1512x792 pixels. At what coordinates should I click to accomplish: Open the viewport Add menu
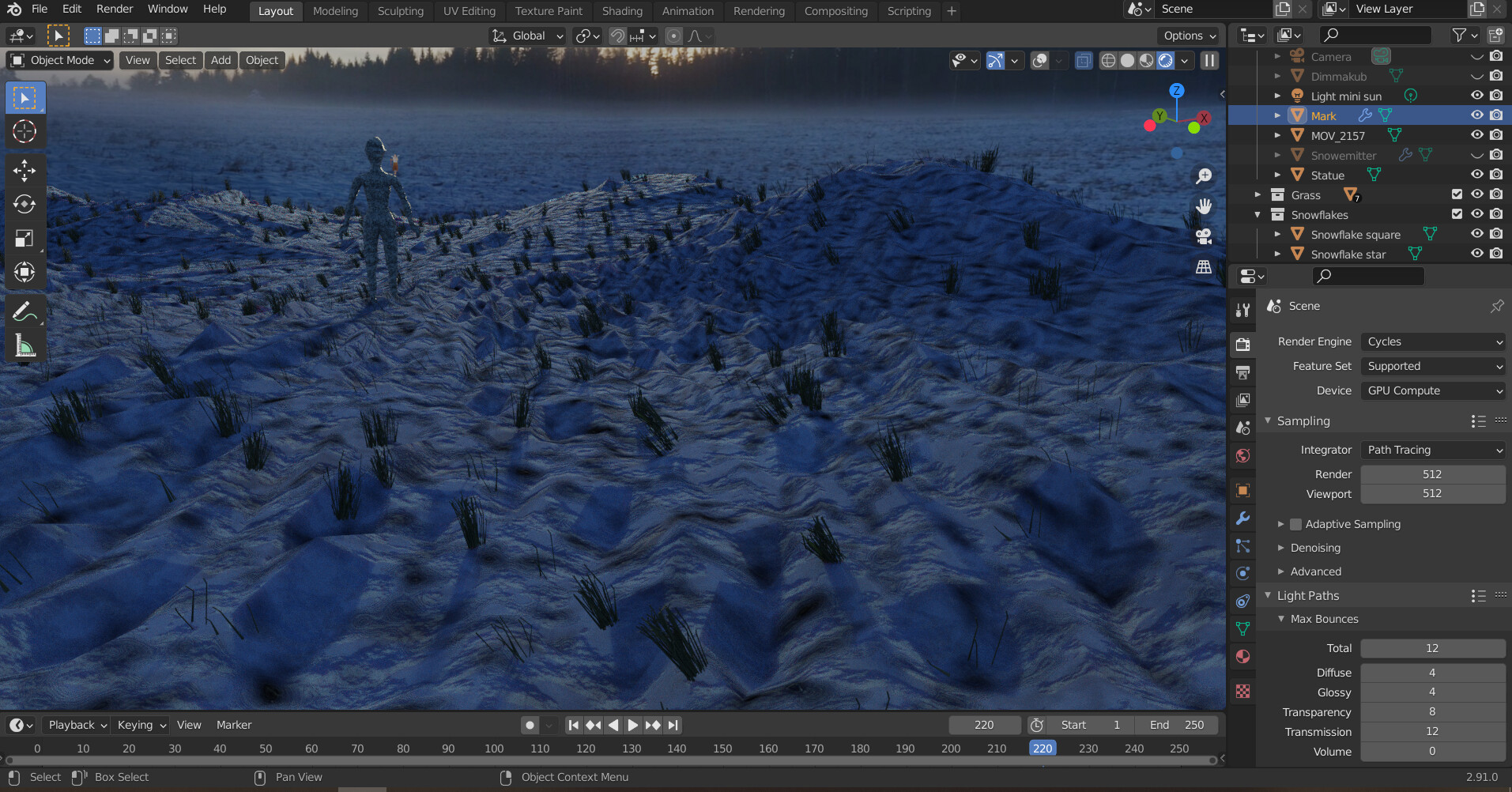click(221, 60)
